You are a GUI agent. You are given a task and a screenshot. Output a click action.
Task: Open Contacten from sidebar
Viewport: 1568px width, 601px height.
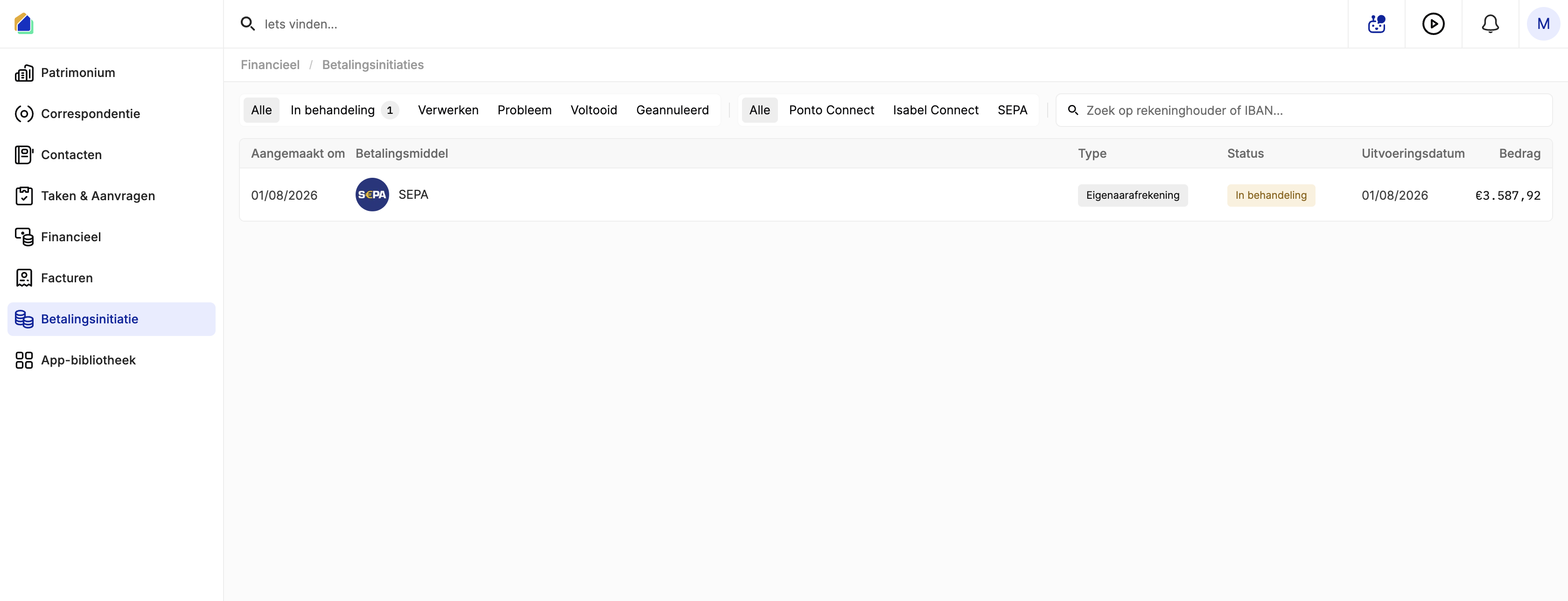(x=112, y=154)
